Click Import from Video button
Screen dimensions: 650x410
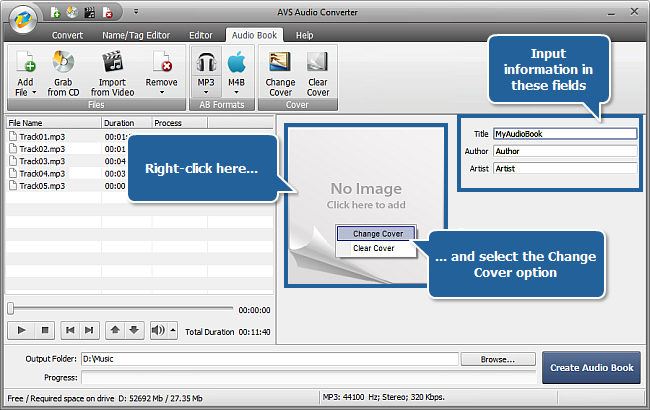click(x=112, y=73)
